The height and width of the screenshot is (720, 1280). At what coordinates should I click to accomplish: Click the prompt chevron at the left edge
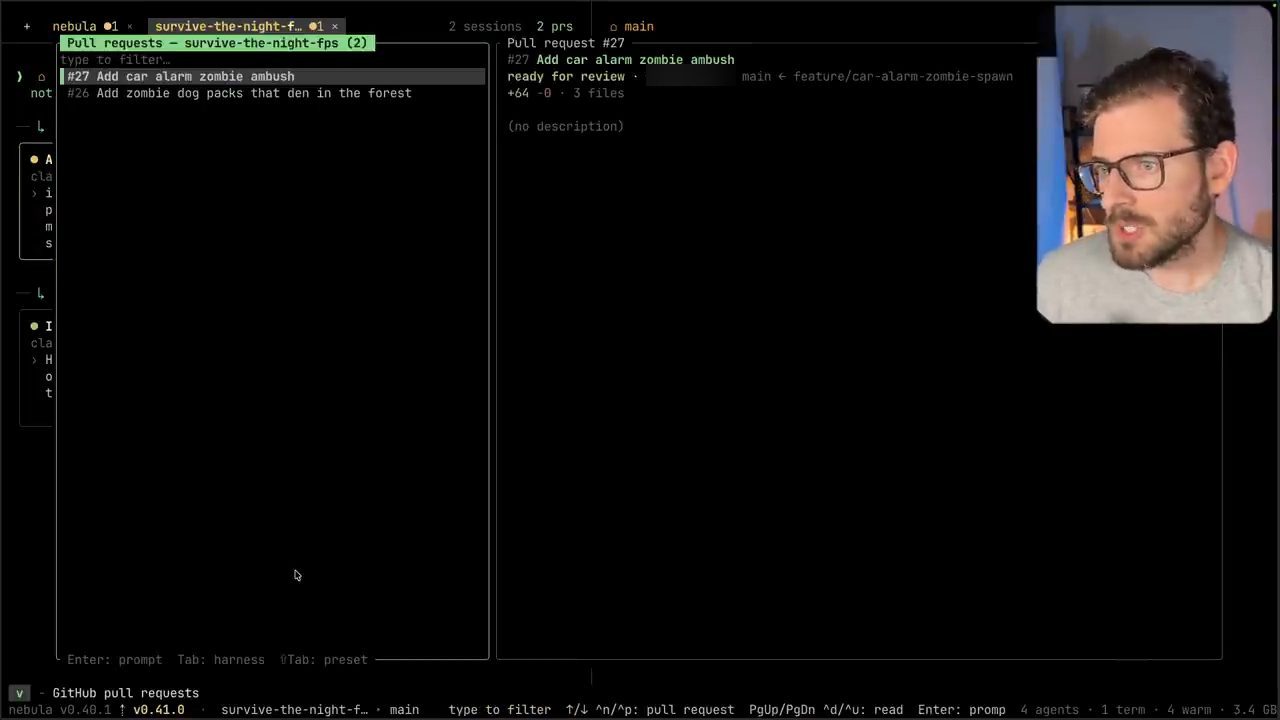coord(19,77)
